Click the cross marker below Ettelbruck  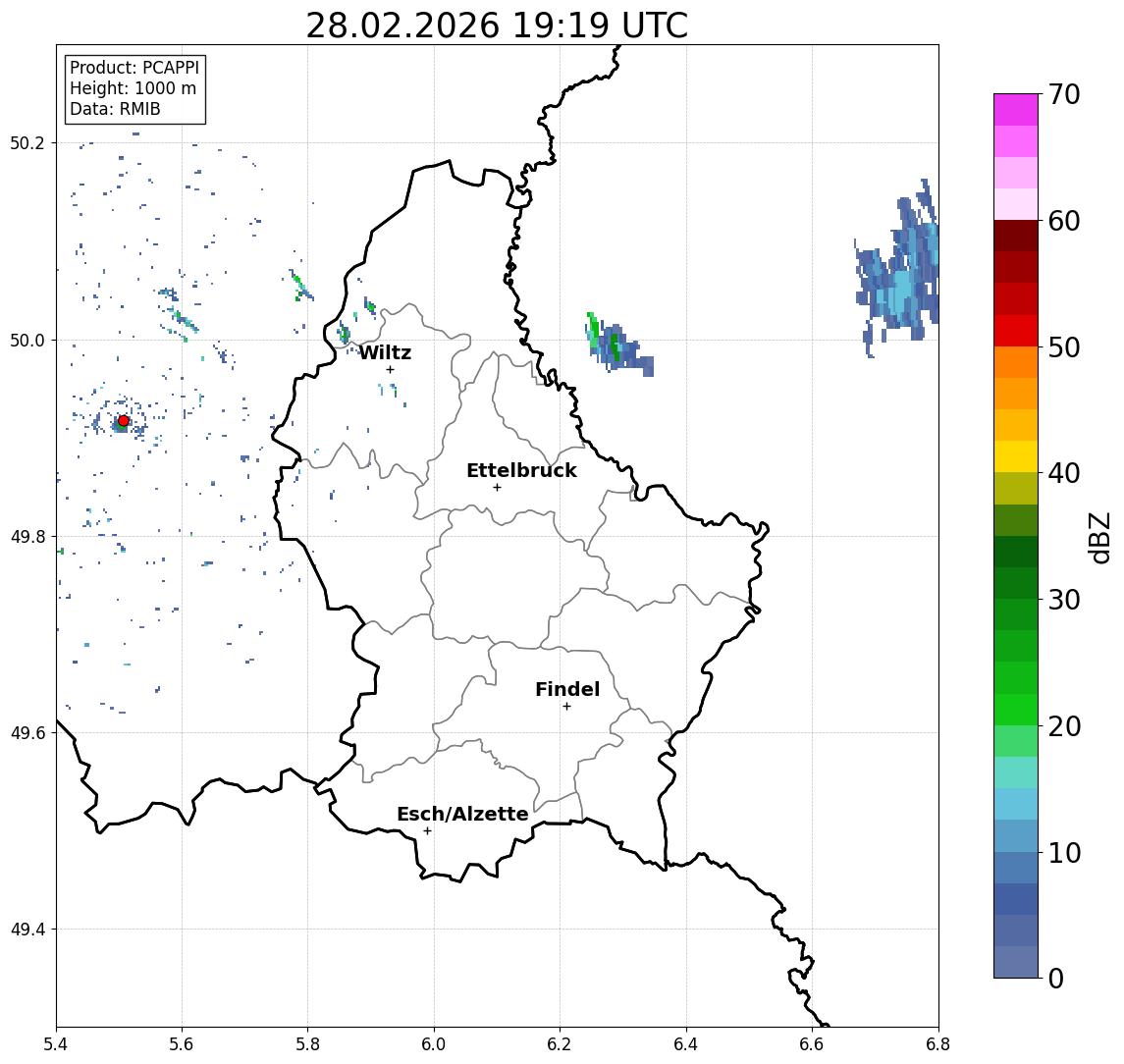[x=497, y=488]
